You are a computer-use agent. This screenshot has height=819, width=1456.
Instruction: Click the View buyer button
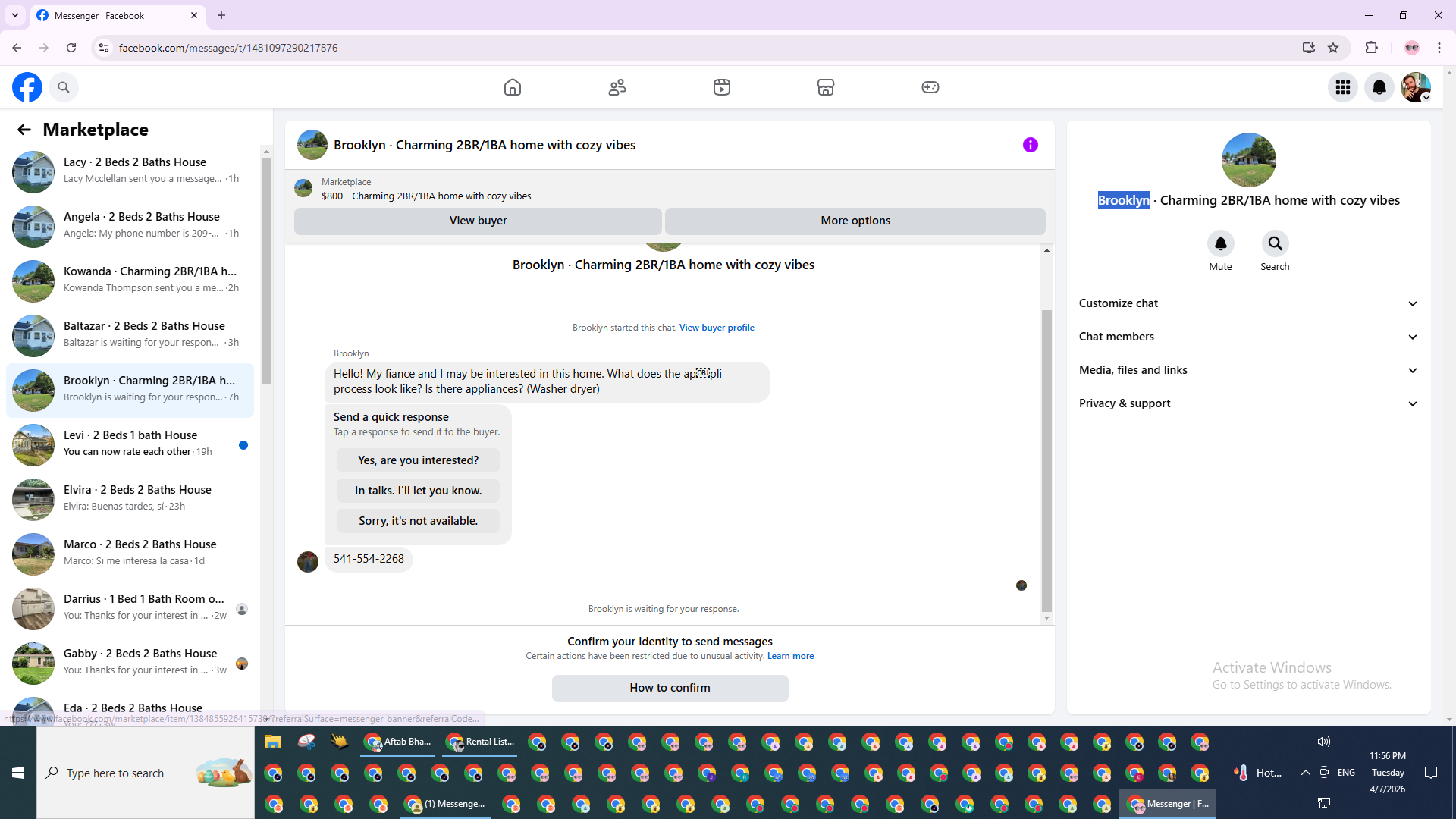pyautogui.click(x=478, y=221)
